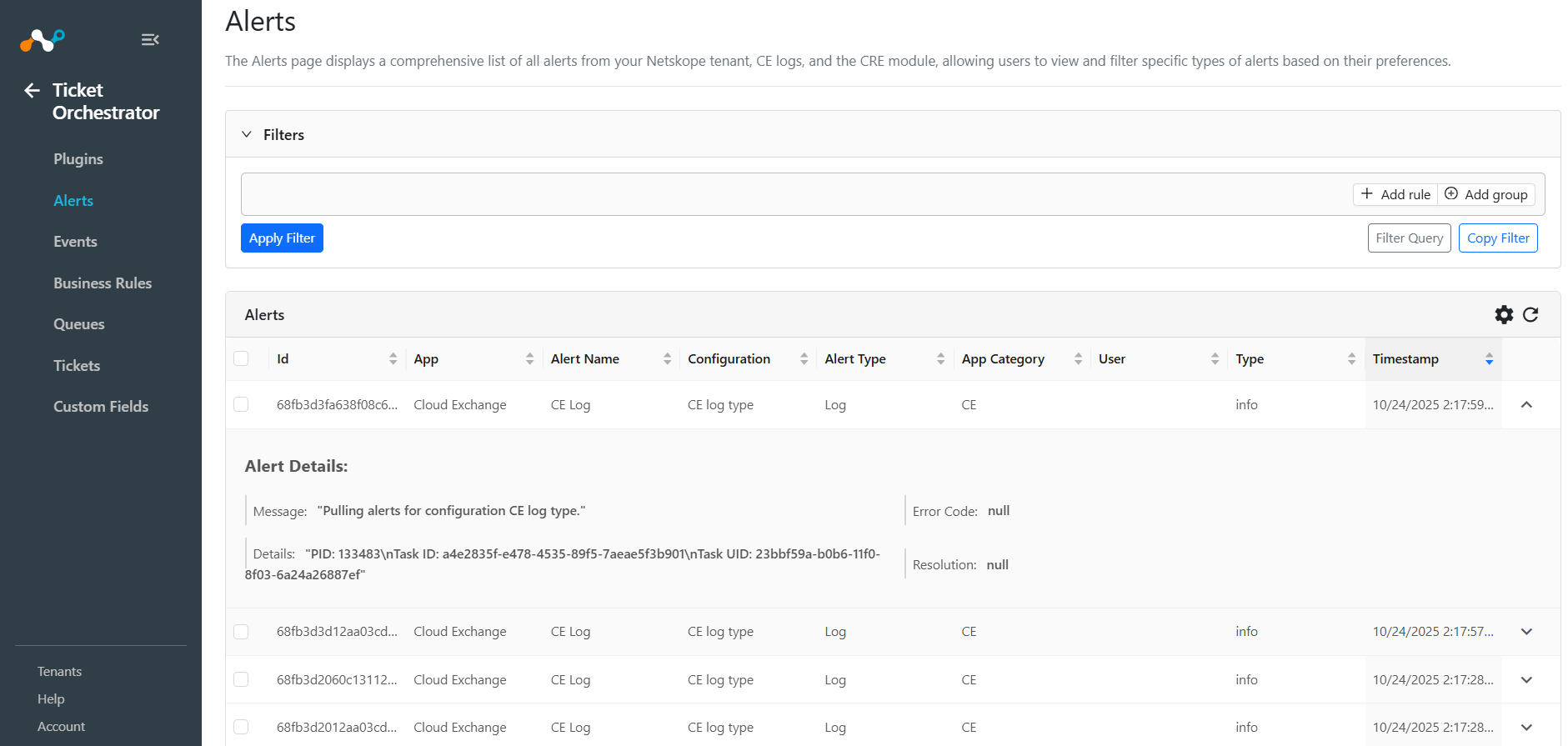Select alert 68fb3d3fa638f08c6 checkbox
This screenshot has height=746, width=1568.
point(241,404)
